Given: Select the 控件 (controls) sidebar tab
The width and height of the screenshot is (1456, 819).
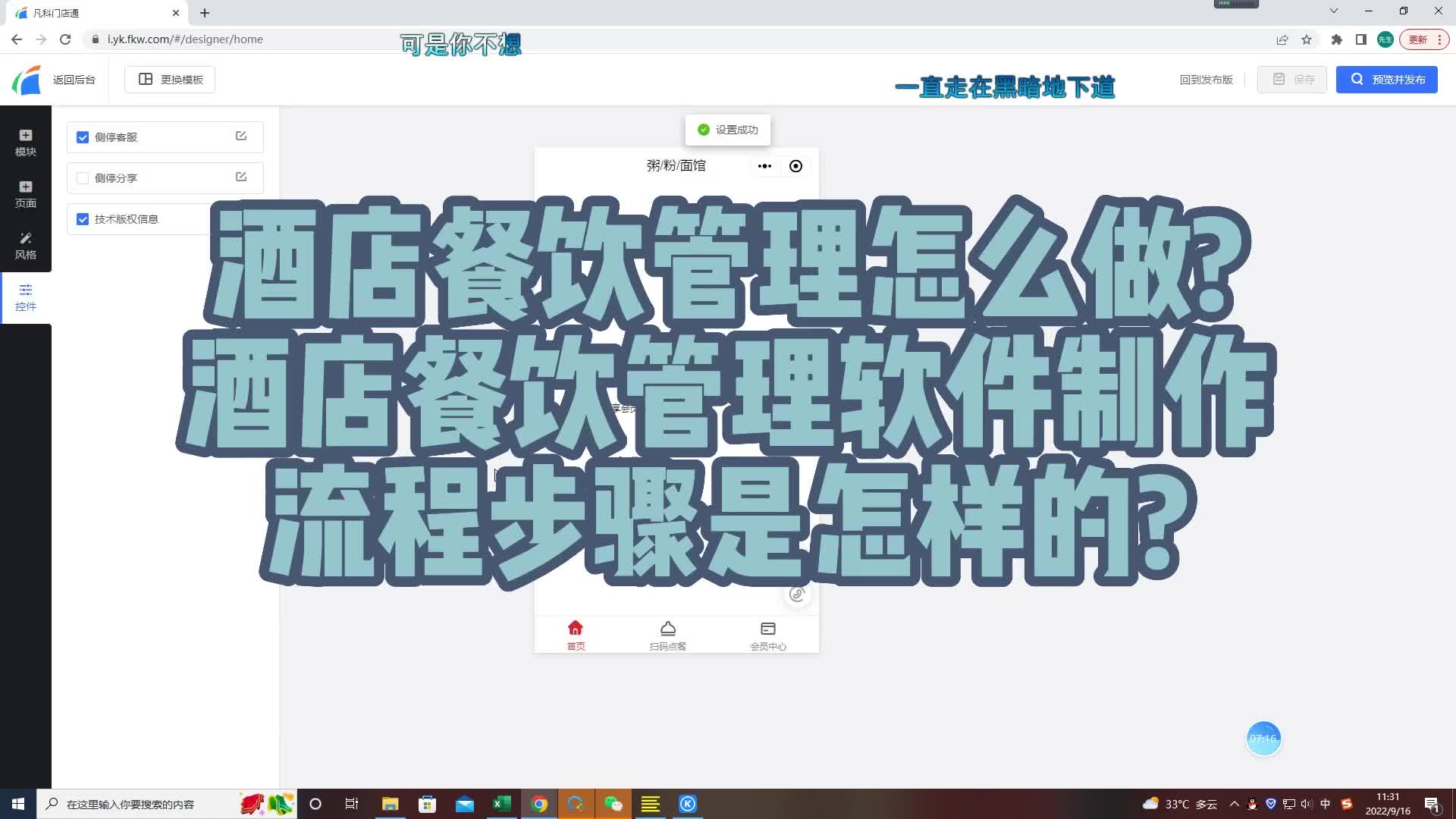Looking at the screenshot, I should point(25,297).
